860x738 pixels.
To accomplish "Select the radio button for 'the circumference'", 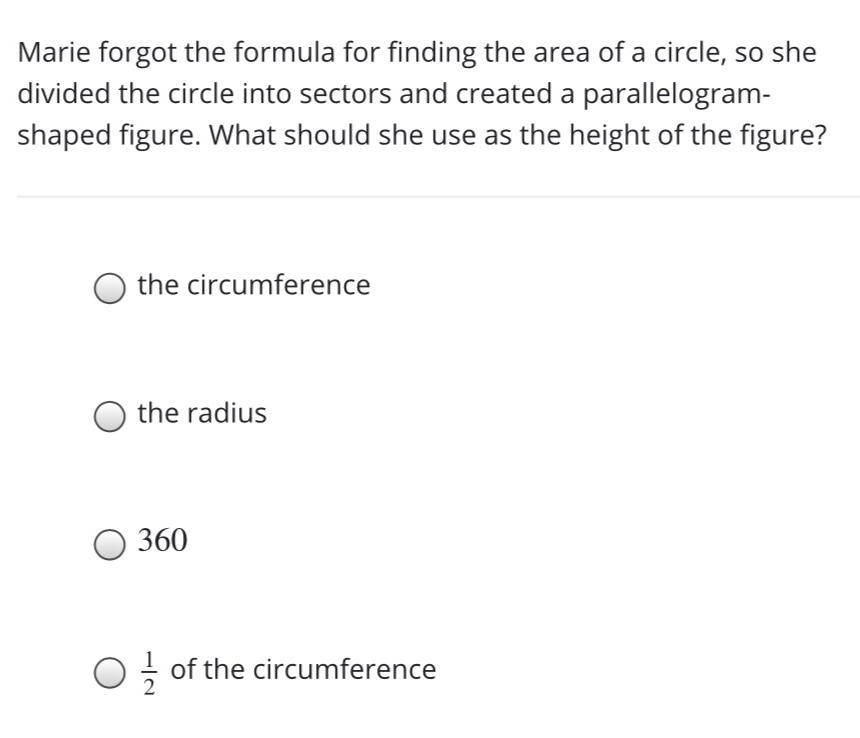I will click(110, 288).
